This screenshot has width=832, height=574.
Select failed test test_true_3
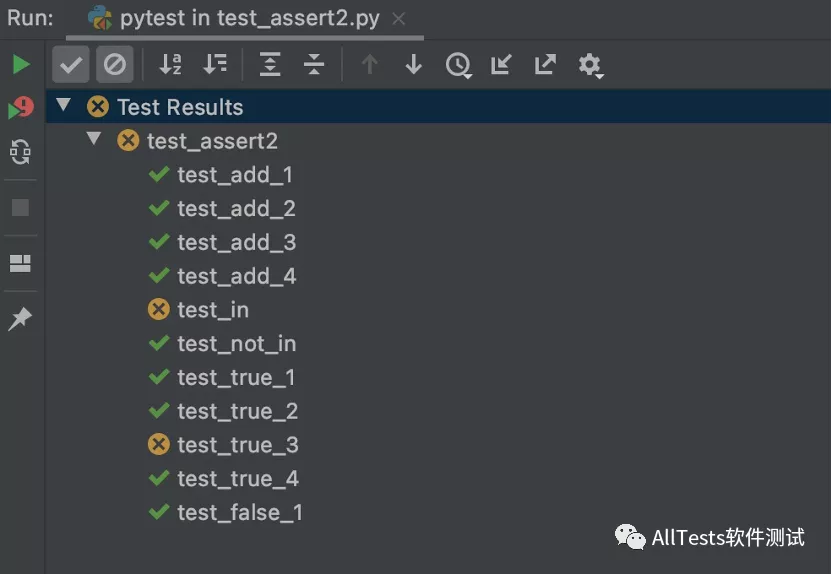point(237,445)
